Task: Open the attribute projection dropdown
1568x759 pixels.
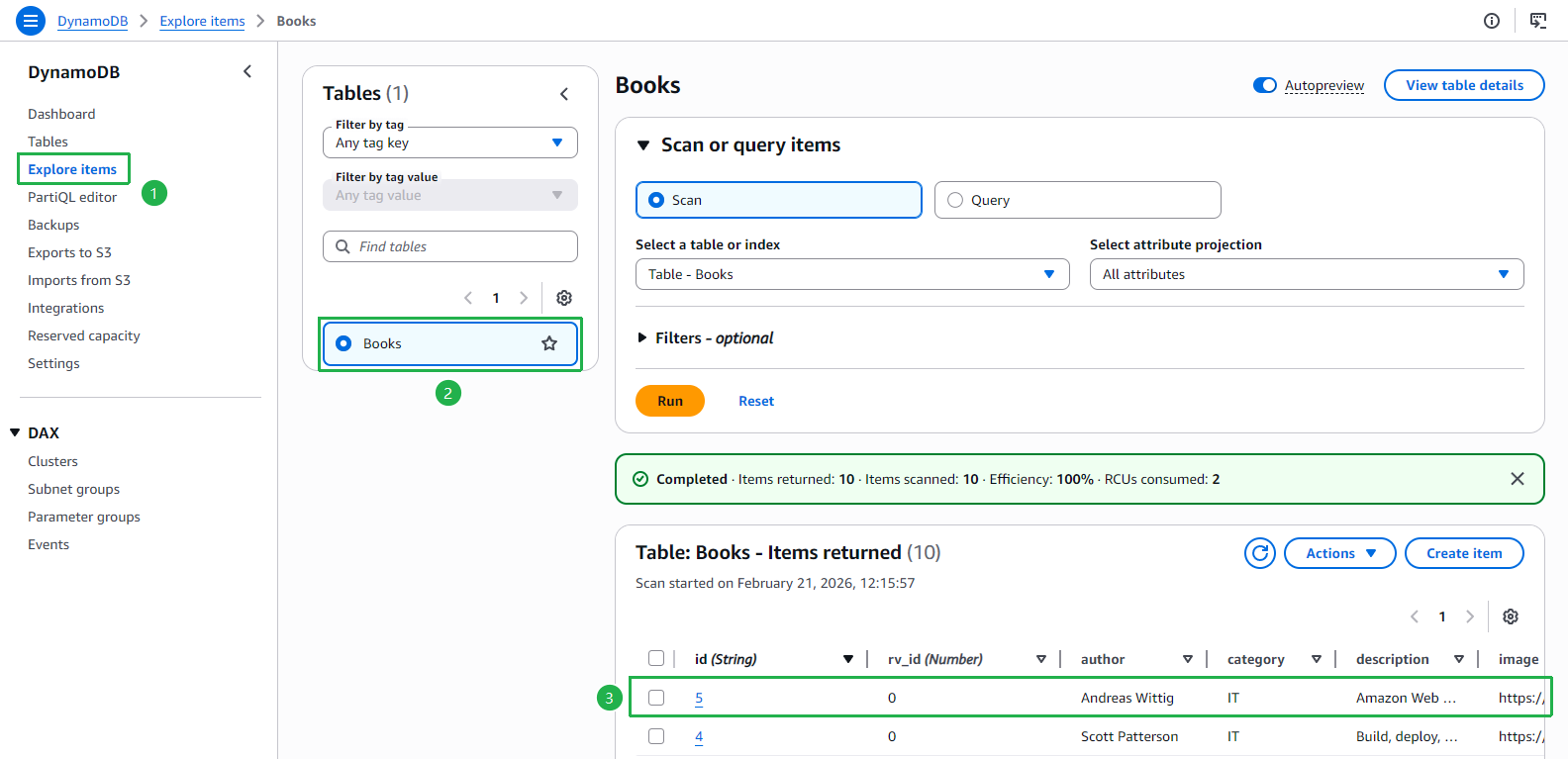Action: 1307,274
